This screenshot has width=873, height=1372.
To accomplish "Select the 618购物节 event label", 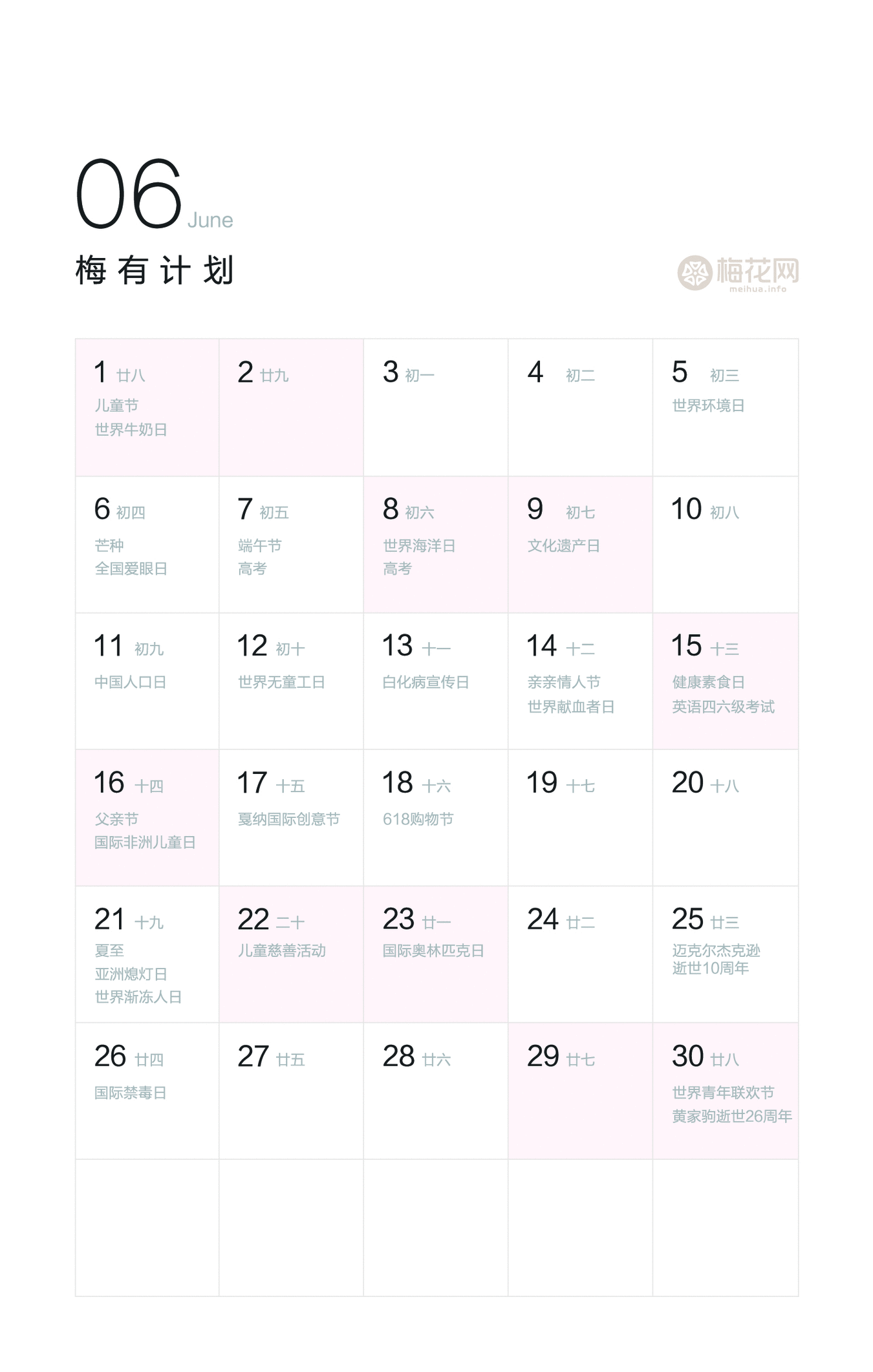I will coord(418,819).
